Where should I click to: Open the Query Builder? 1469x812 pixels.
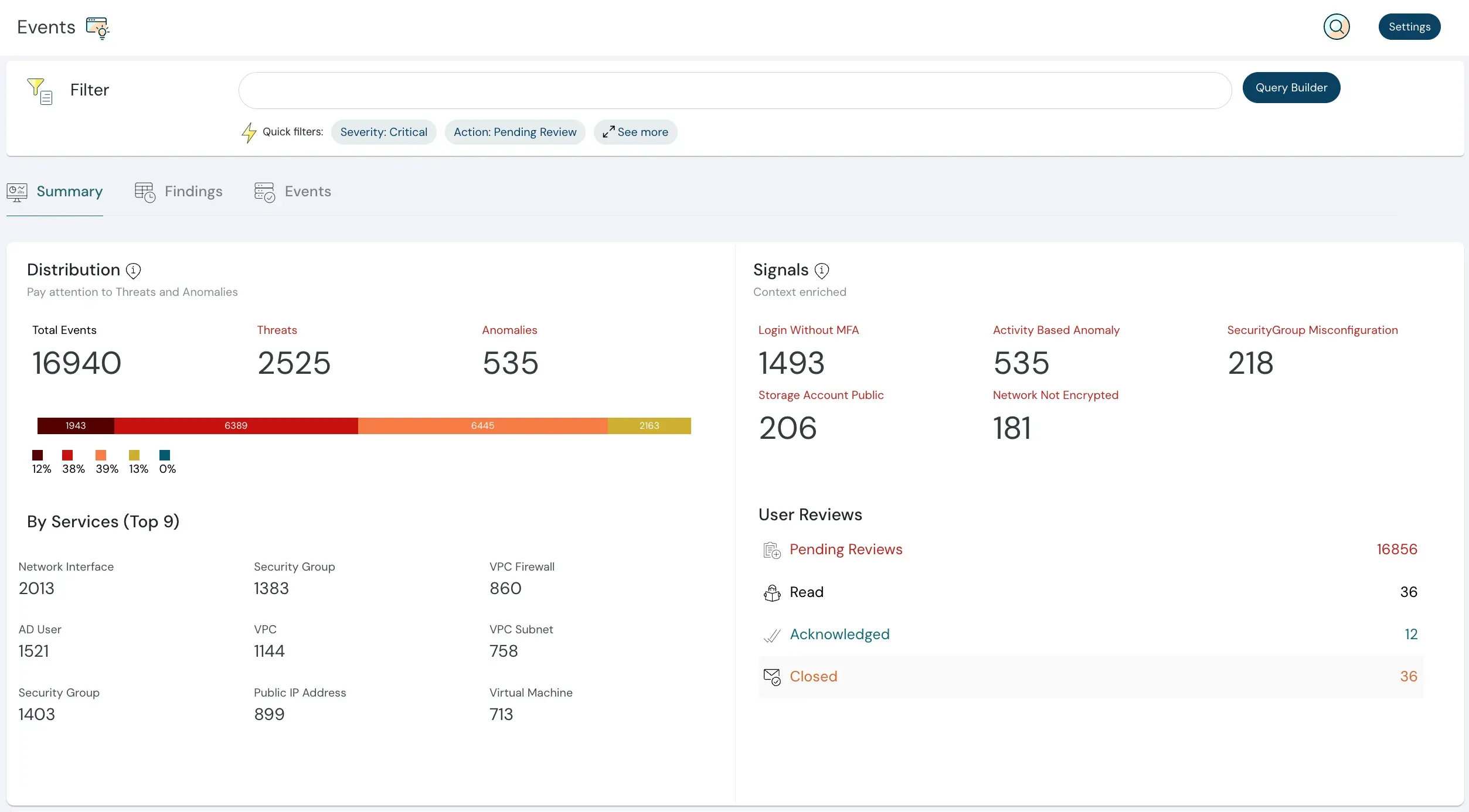(x=1291, y=88)
